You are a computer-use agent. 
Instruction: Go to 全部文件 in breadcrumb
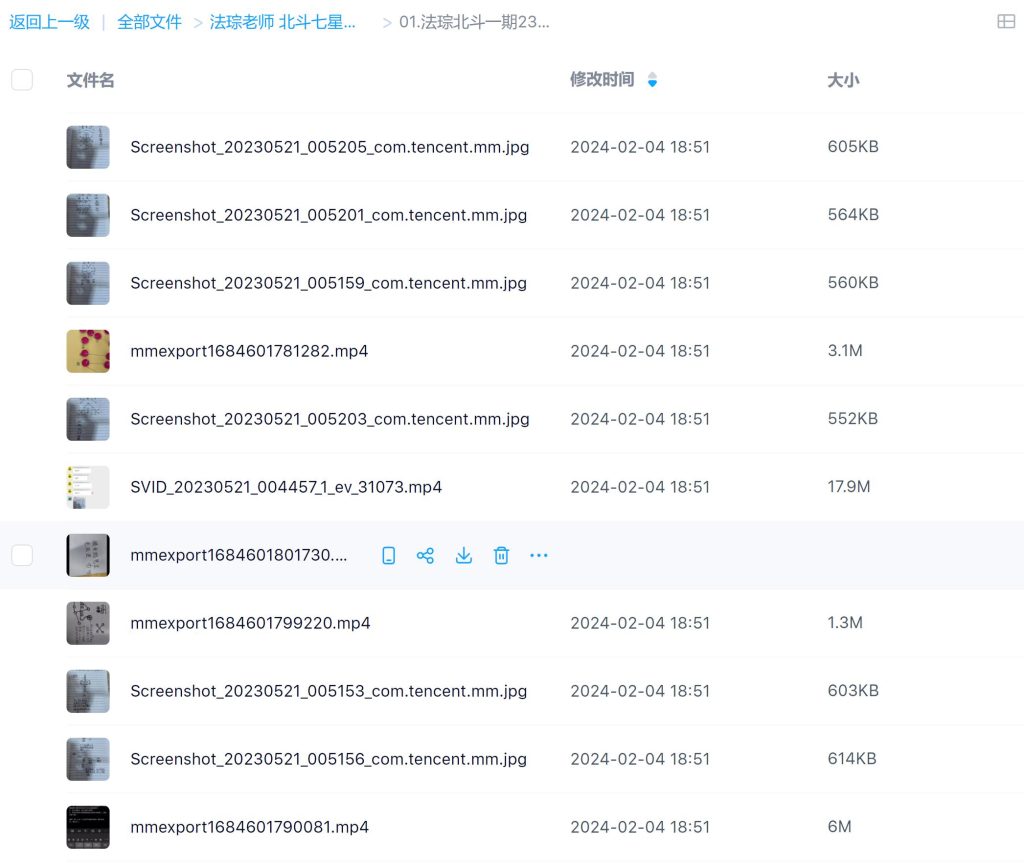150,22
